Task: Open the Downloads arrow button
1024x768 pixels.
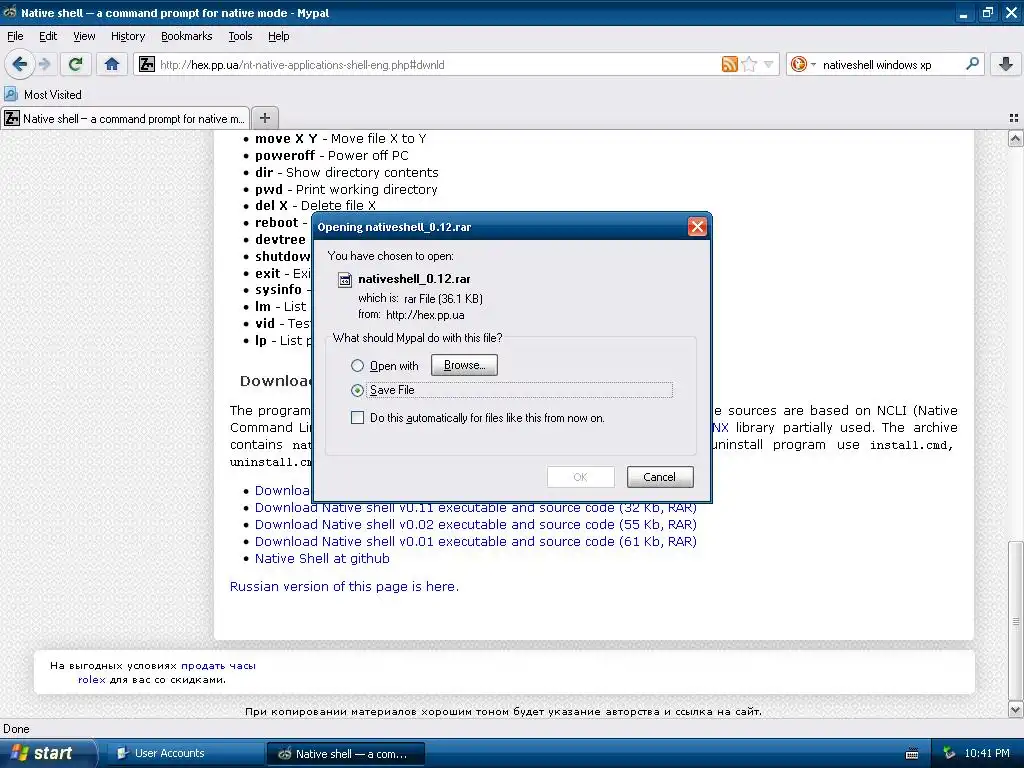Action: pyautogui.click(x=1006, y=64)
